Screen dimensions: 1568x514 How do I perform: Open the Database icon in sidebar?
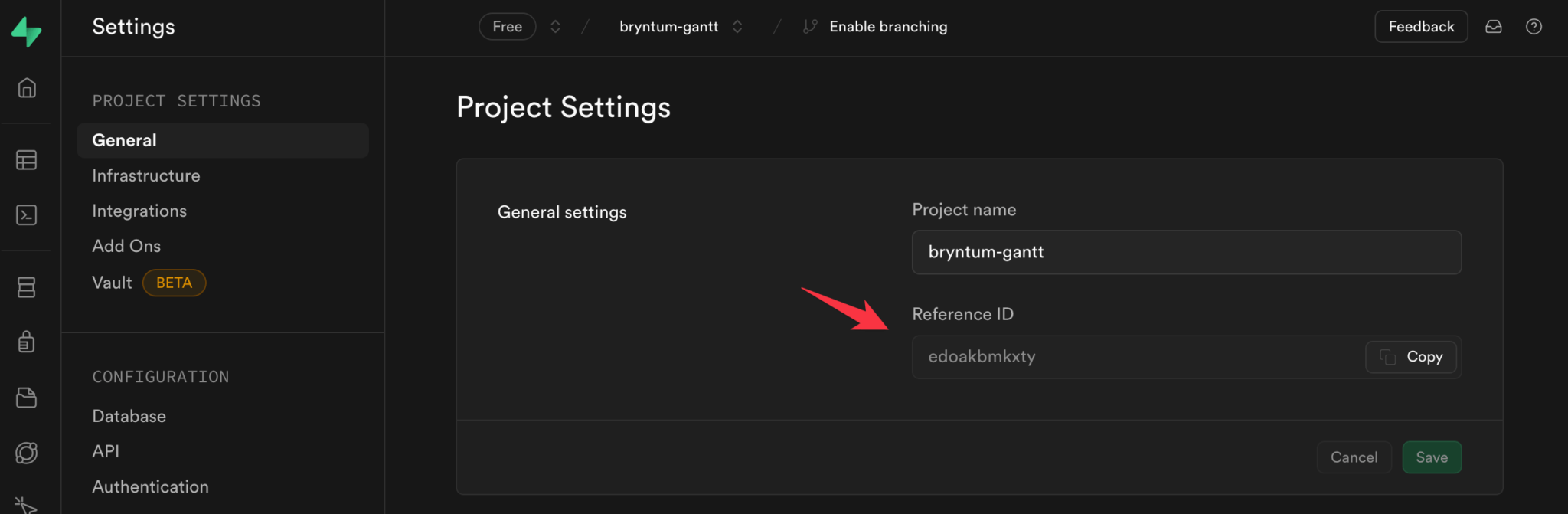tap(27, 287)
